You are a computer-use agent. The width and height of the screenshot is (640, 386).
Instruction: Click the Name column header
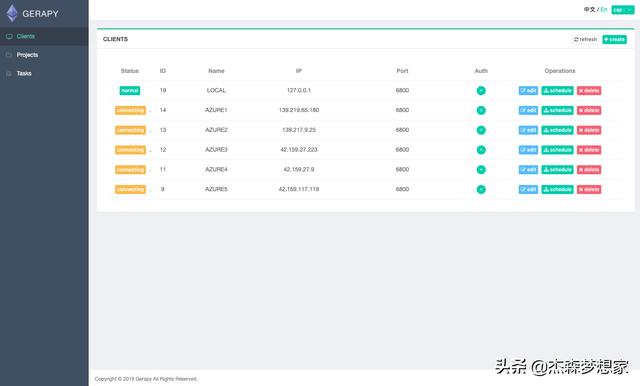(216, 71)
